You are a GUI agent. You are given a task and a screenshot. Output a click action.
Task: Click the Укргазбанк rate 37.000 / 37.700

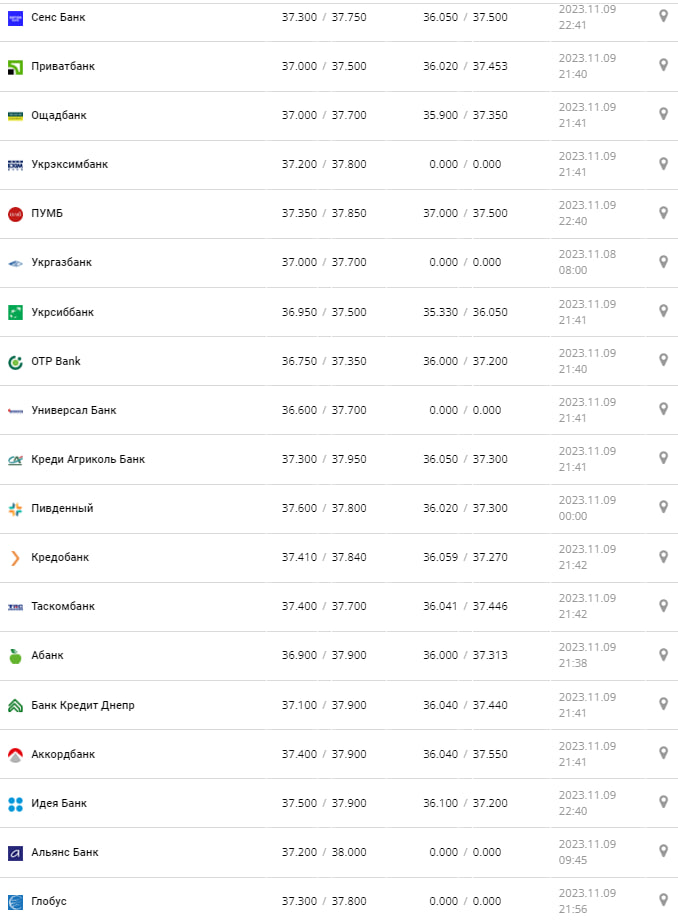coord(324,263)
